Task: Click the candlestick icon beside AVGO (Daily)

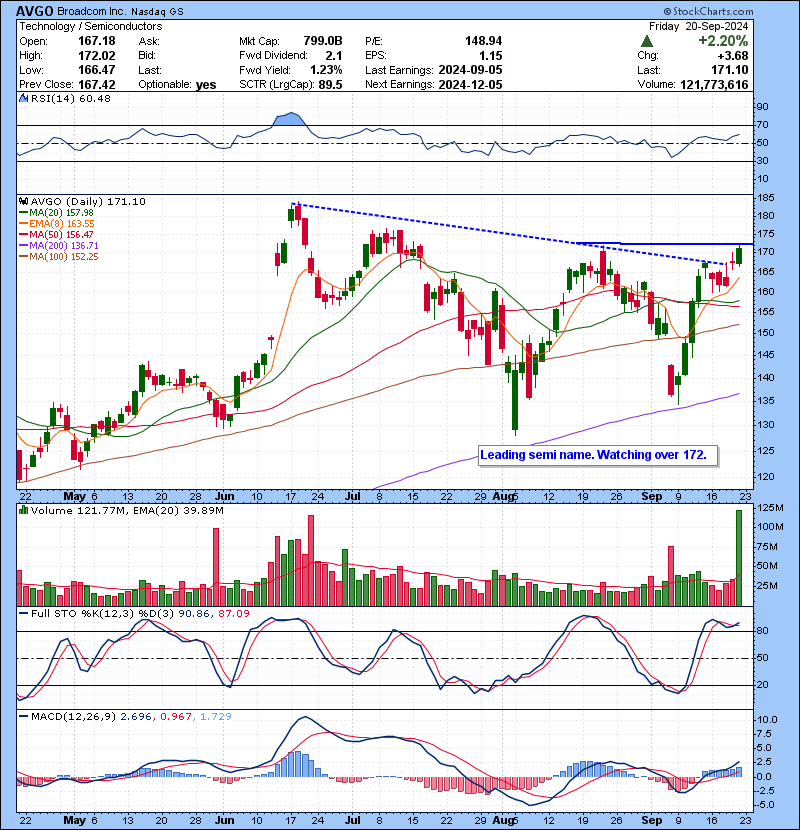Action: (x=23, y=202)
